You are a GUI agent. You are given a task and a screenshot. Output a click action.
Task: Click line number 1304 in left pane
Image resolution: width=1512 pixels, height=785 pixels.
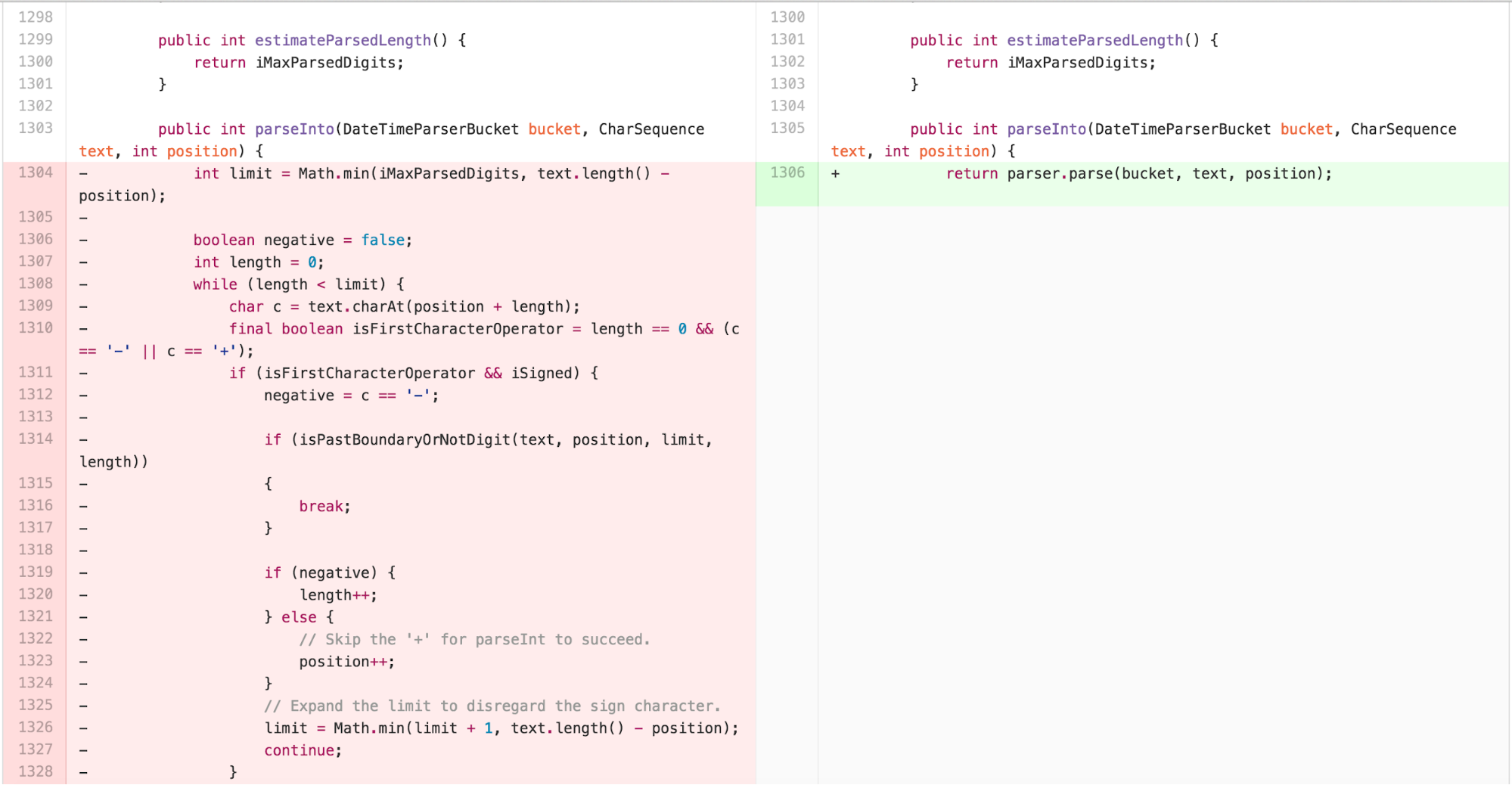(36, 172)
